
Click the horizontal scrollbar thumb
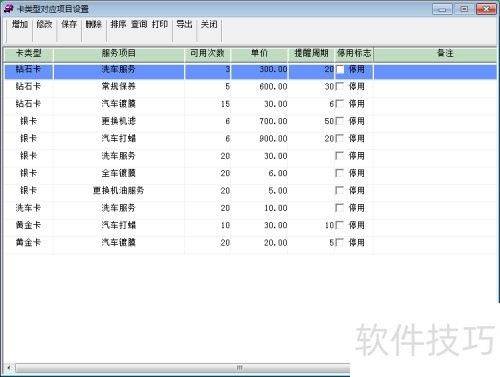click(183, 368)
